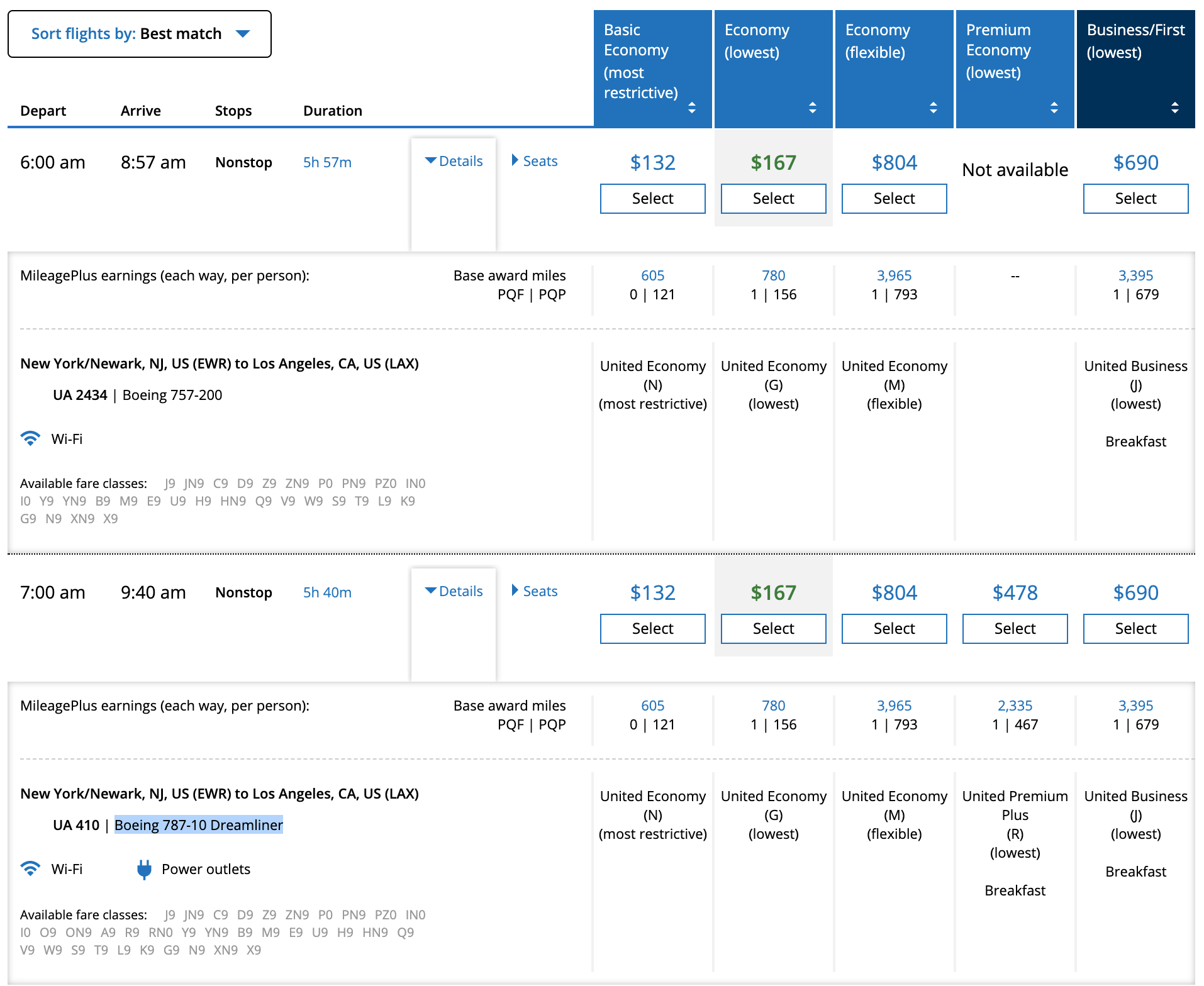Click the $690 price on 6:00 am flight

(1136, 163)
